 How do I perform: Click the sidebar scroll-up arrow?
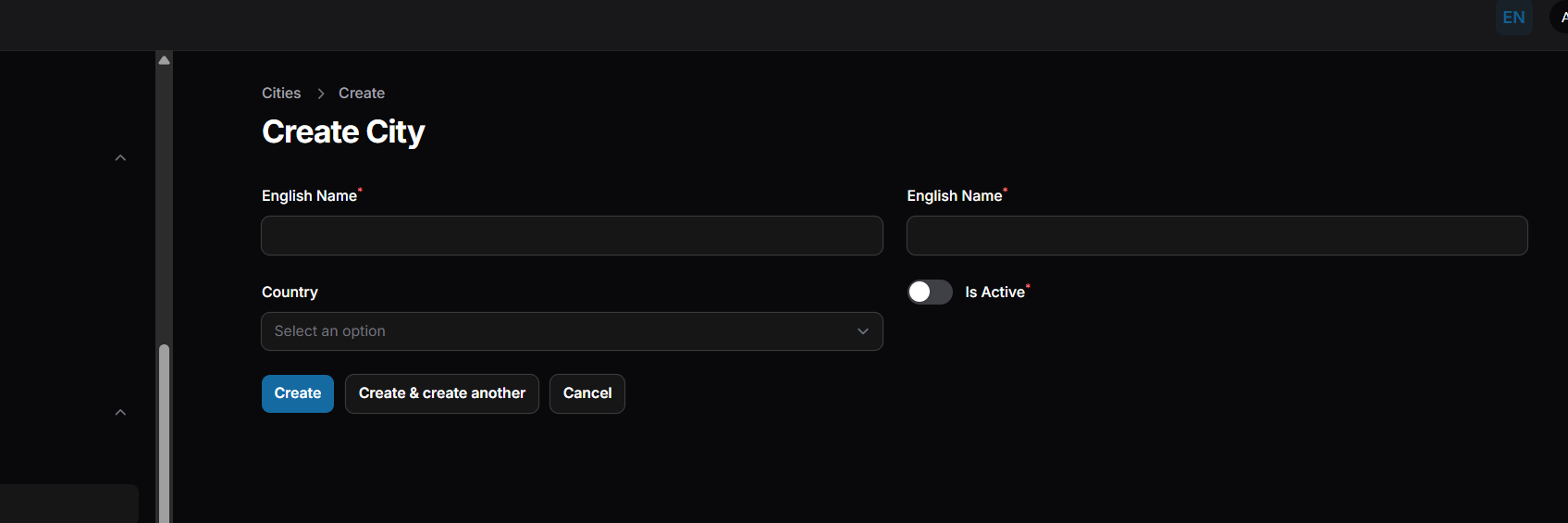click(x=164, y=60)
